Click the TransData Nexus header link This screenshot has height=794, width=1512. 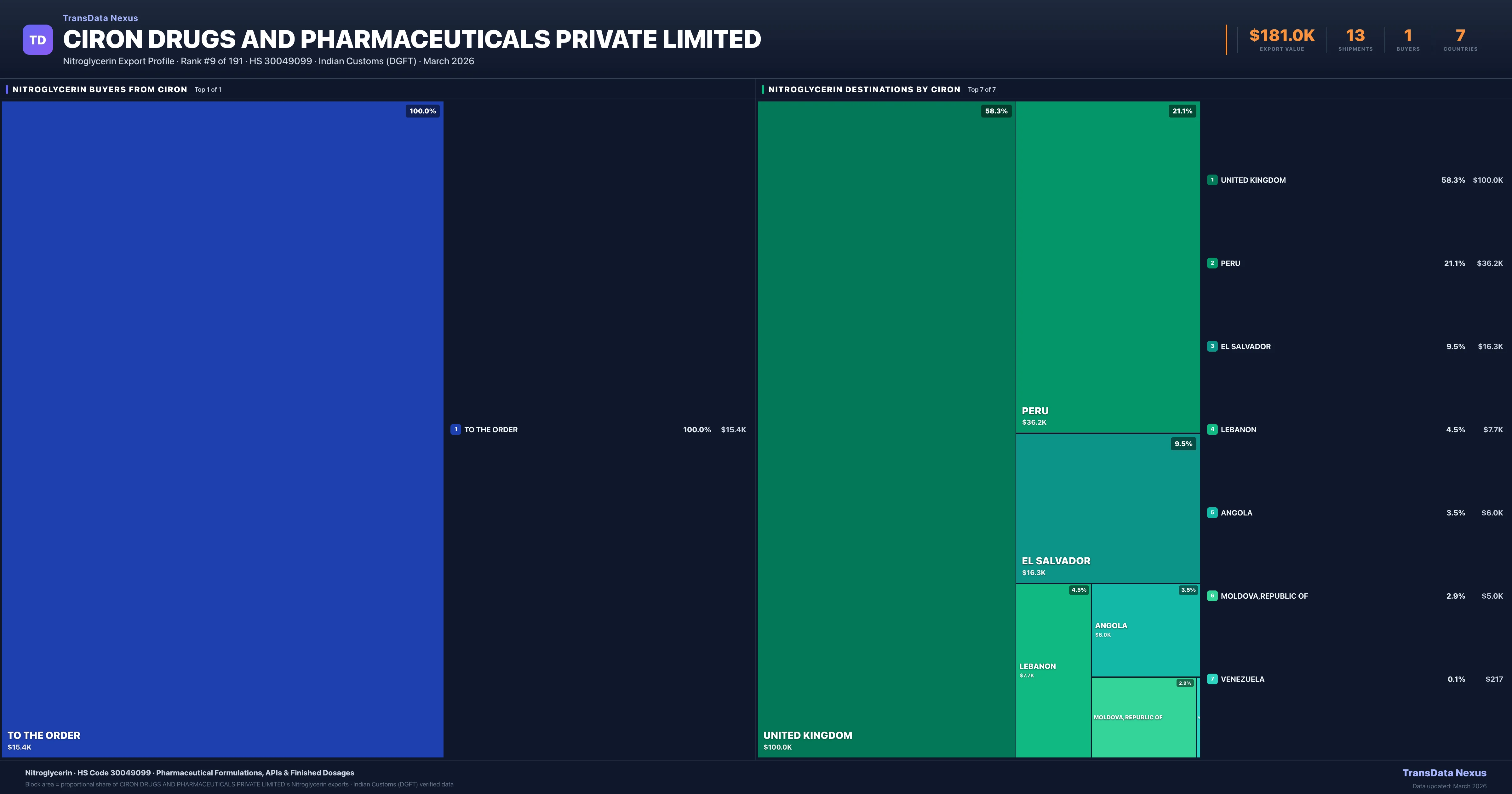(x=100, y=18)
